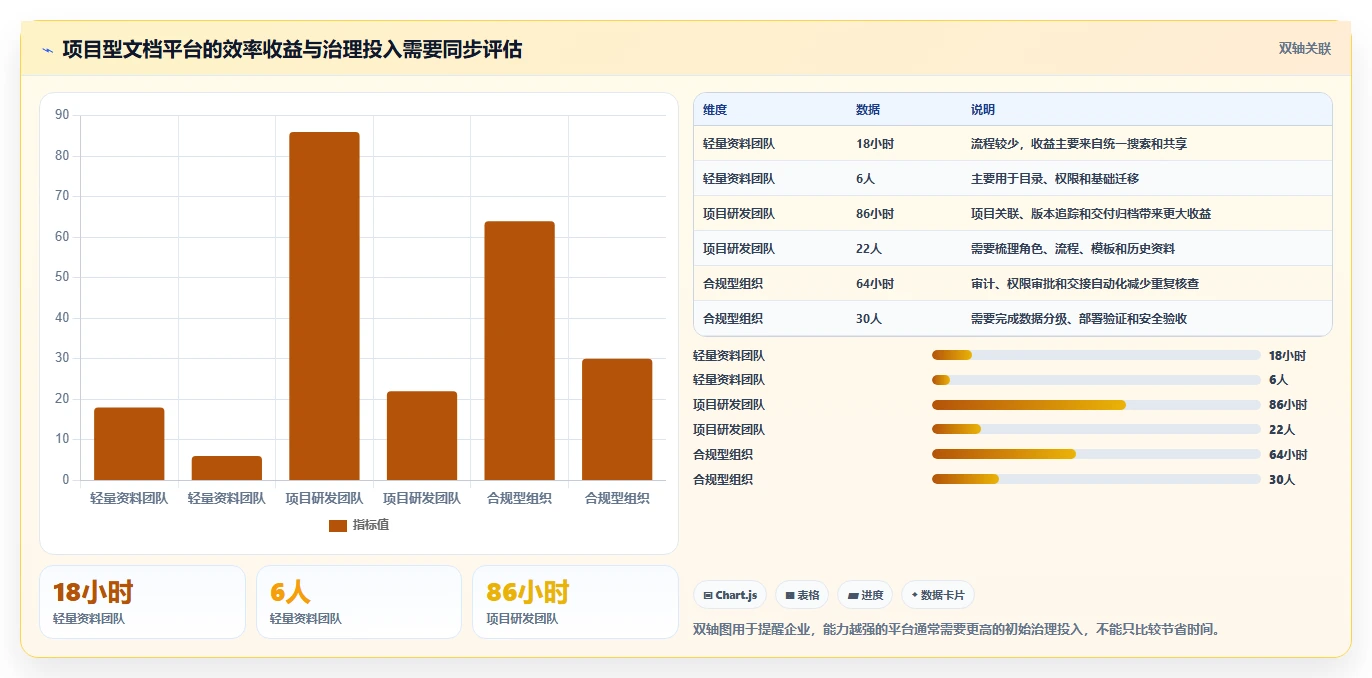Click table text 需要完成数据分级、部署验证和安全验收

point(1079,319)
